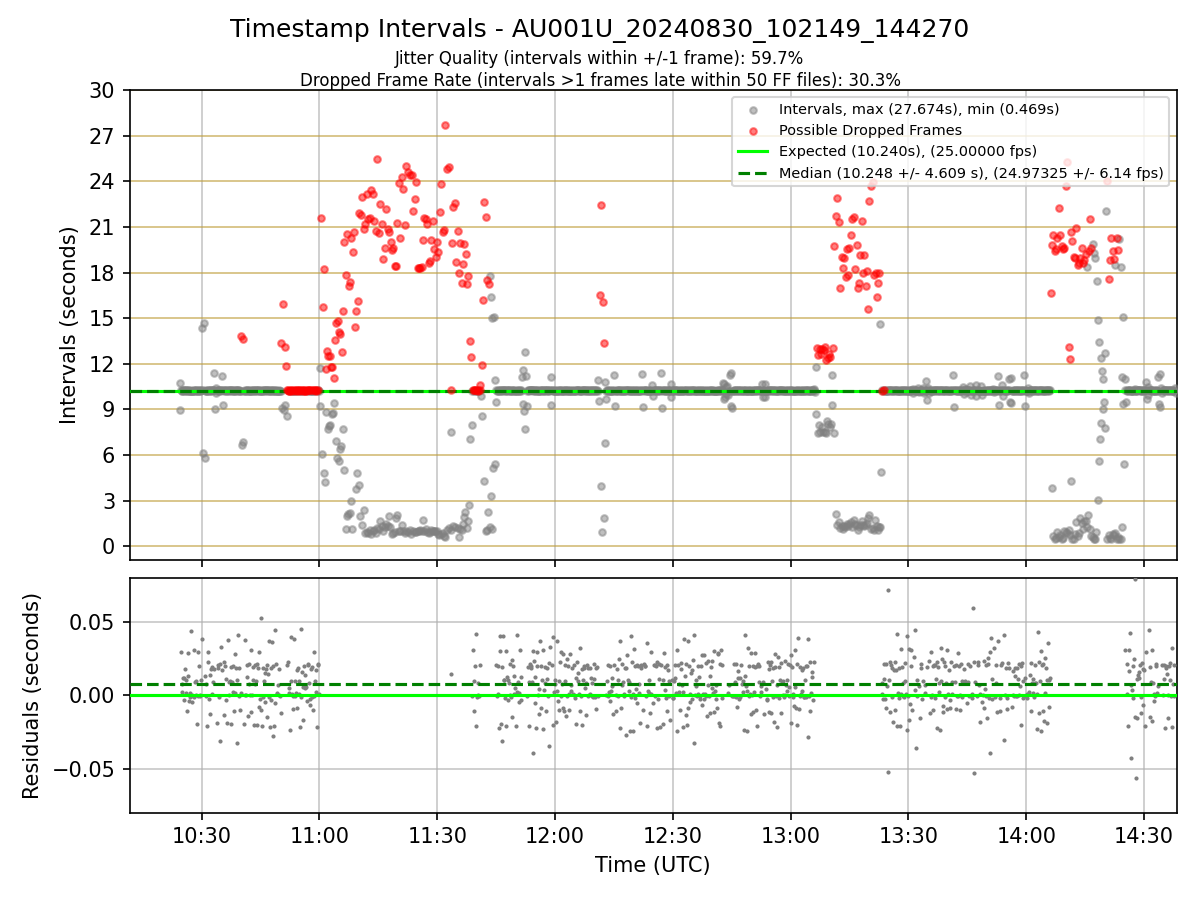The width and height of the screenshot is (1200, 900).
Task: Click the dashed green line sample in the legend
Action: tap(753, 173)
